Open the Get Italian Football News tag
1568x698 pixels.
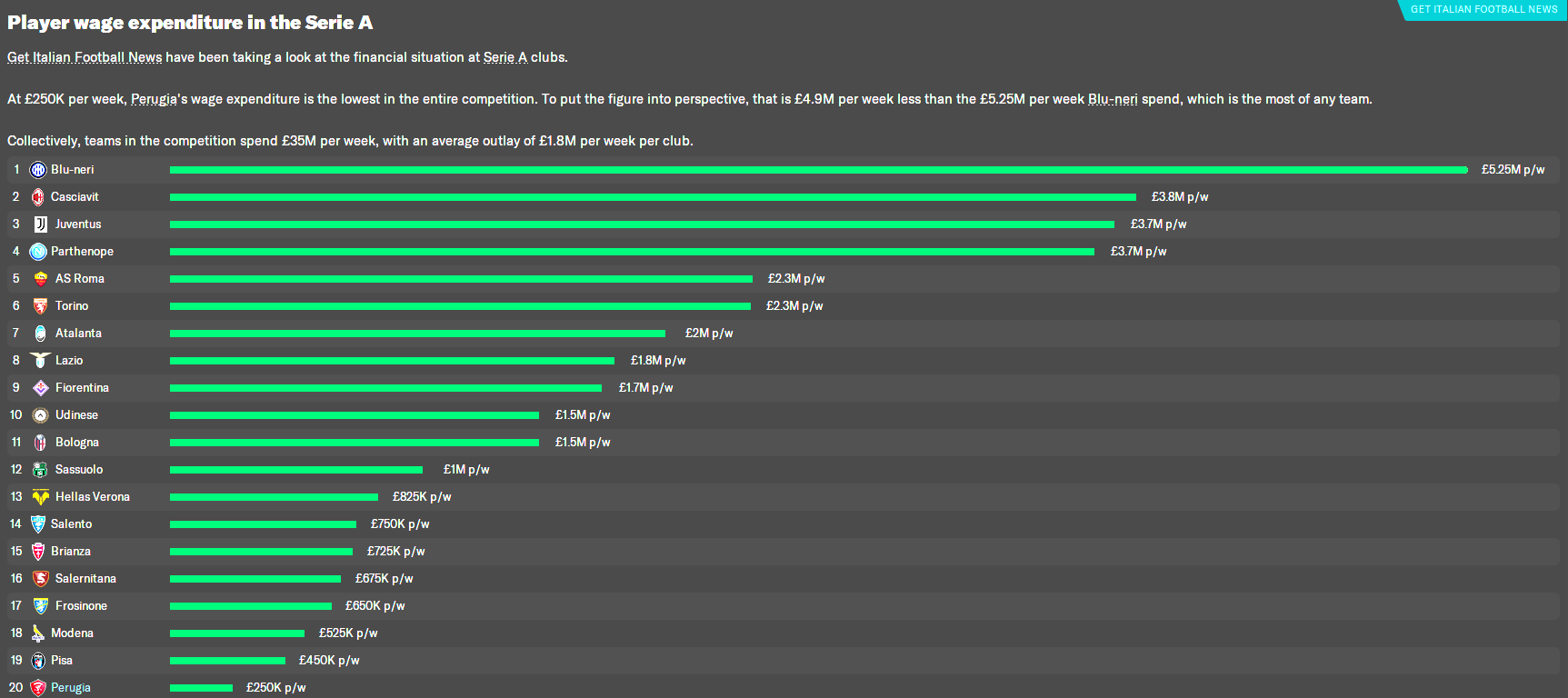click(1483, 9)
